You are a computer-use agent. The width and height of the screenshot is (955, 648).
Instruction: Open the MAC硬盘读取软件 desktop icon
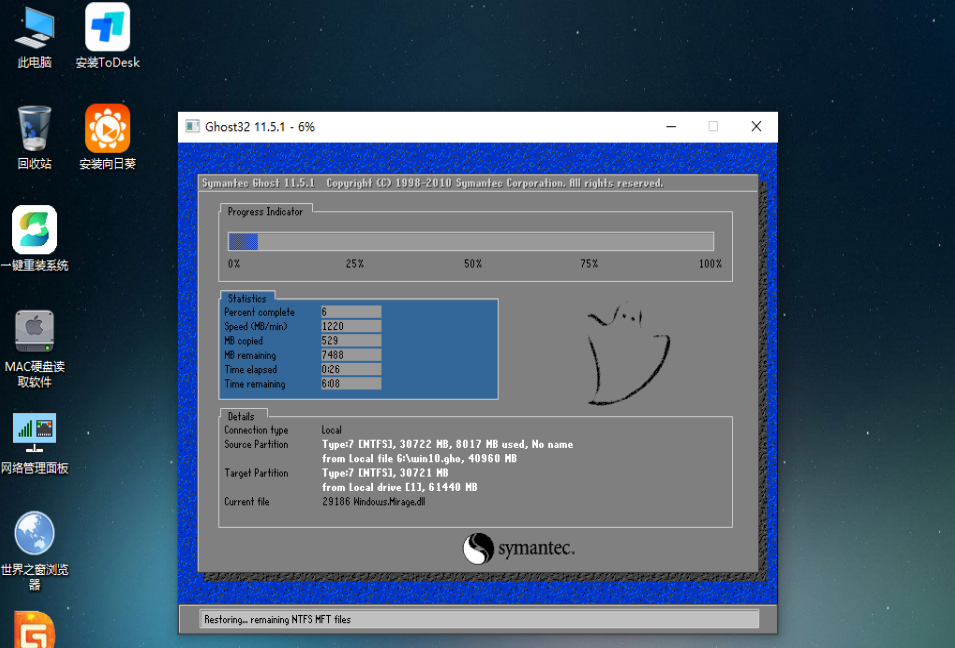tap(35, 348)
